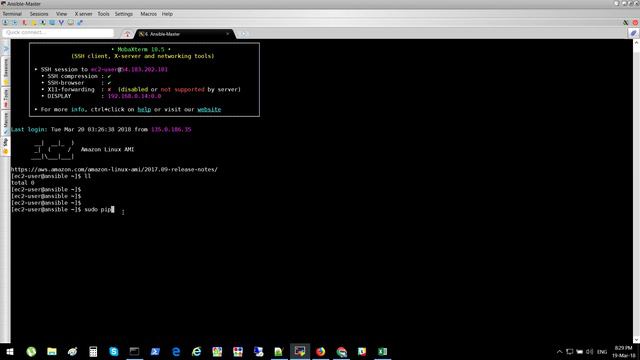The image size is (640, 360).
Task: Click the help link in banner
Action: click(144, 109)
